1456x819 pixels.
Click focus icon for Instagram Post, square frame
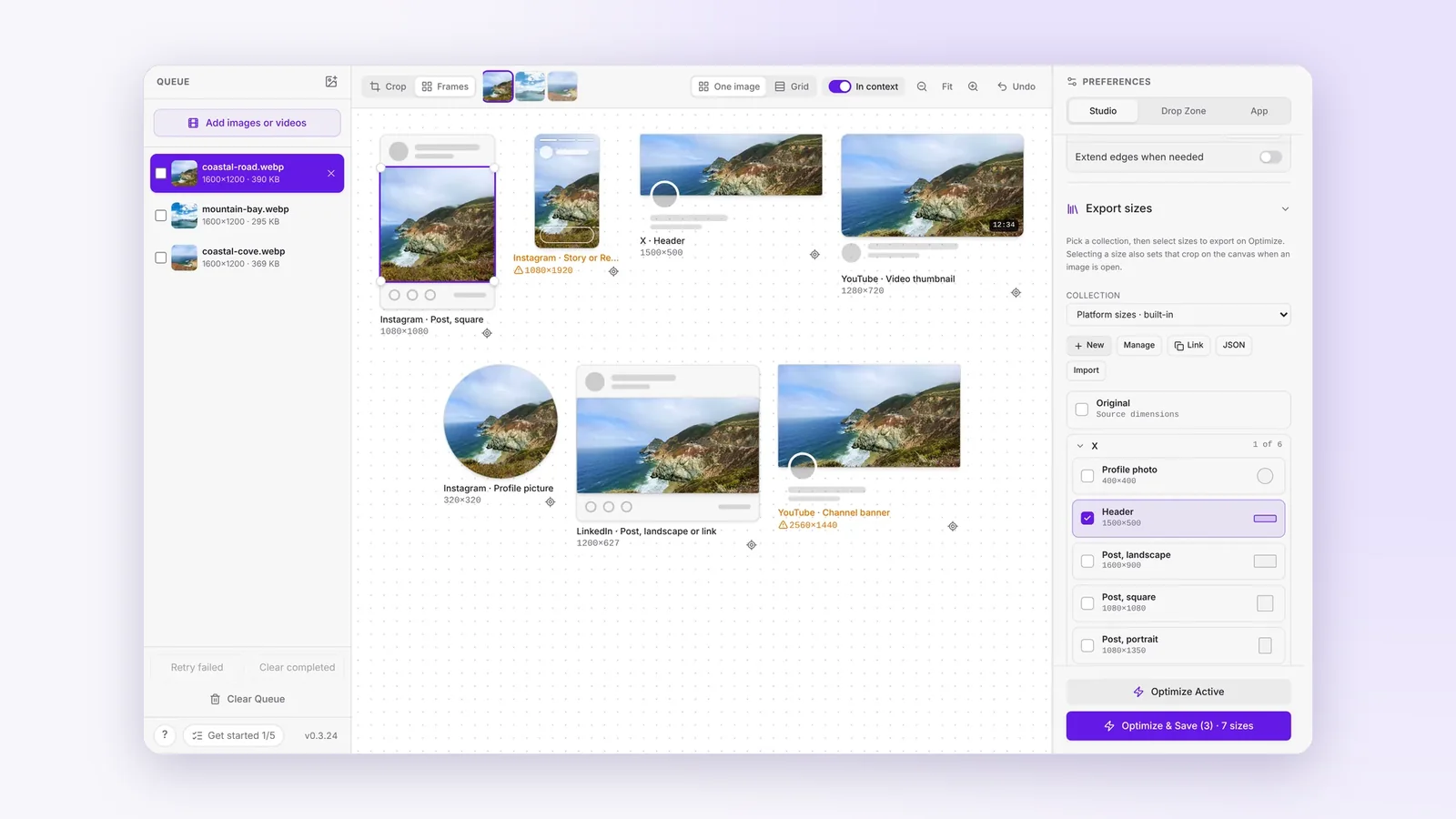pyautogui.click(x=487, y=333)
